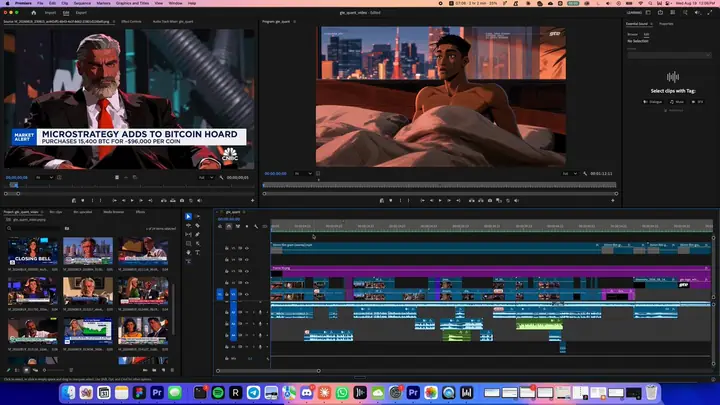Open the Graphics and Titles menu
This screenshot has height=405, width=720.
[x=132, y=3]
